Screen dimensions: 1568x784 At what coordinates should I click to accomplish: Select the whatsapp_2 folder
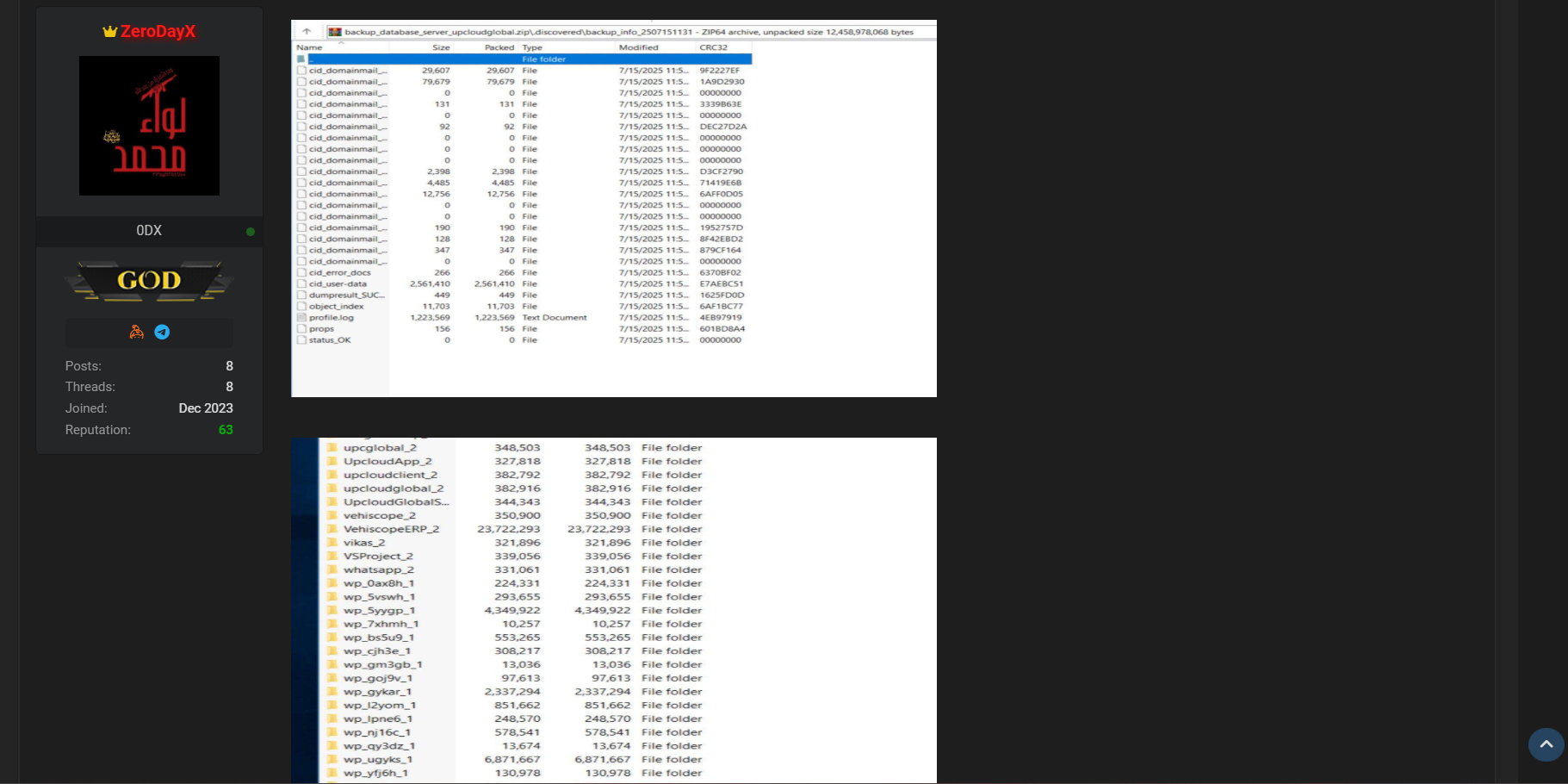[378, 569]
